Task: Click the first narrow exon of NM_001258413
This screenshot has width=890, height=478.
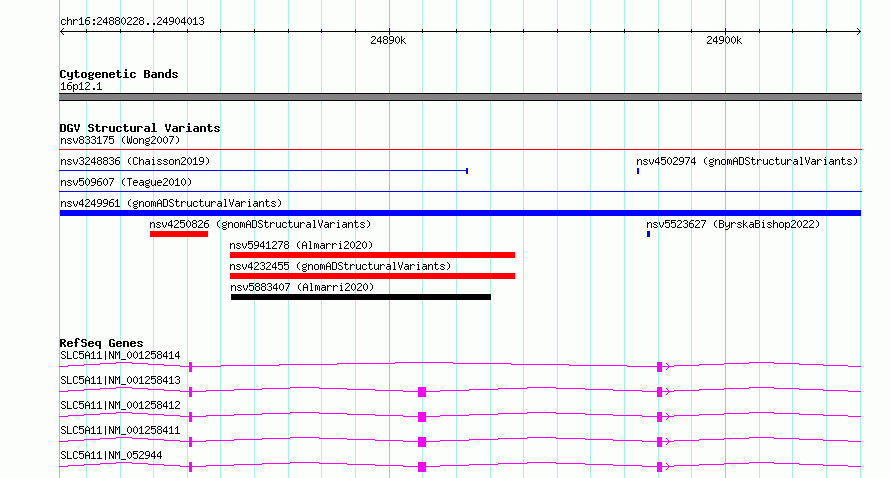Action: [191, 392]
